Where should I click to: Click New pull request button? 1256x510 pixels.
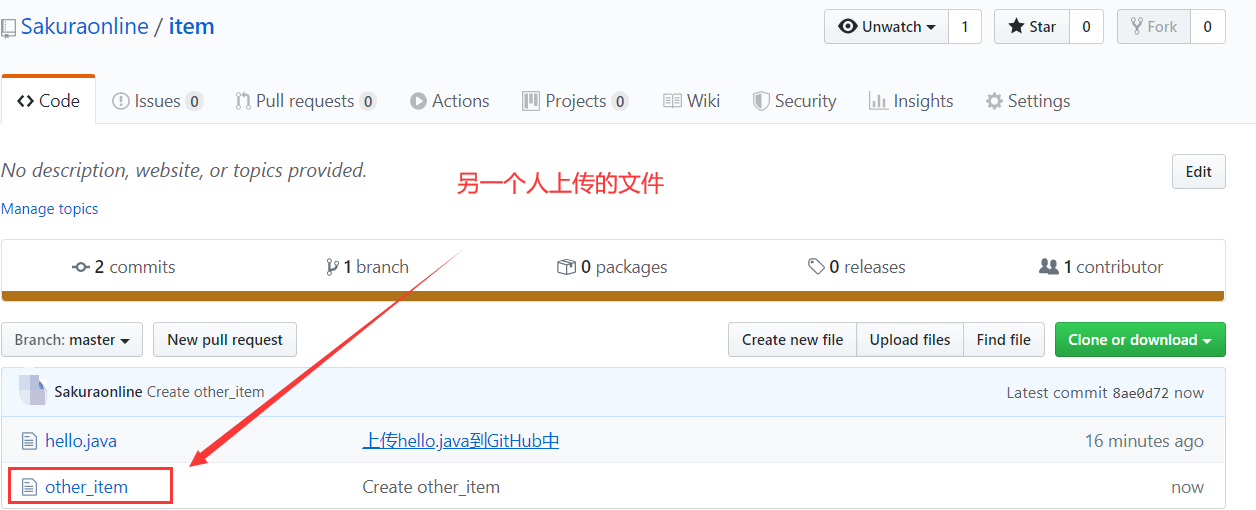click(225, 340)
